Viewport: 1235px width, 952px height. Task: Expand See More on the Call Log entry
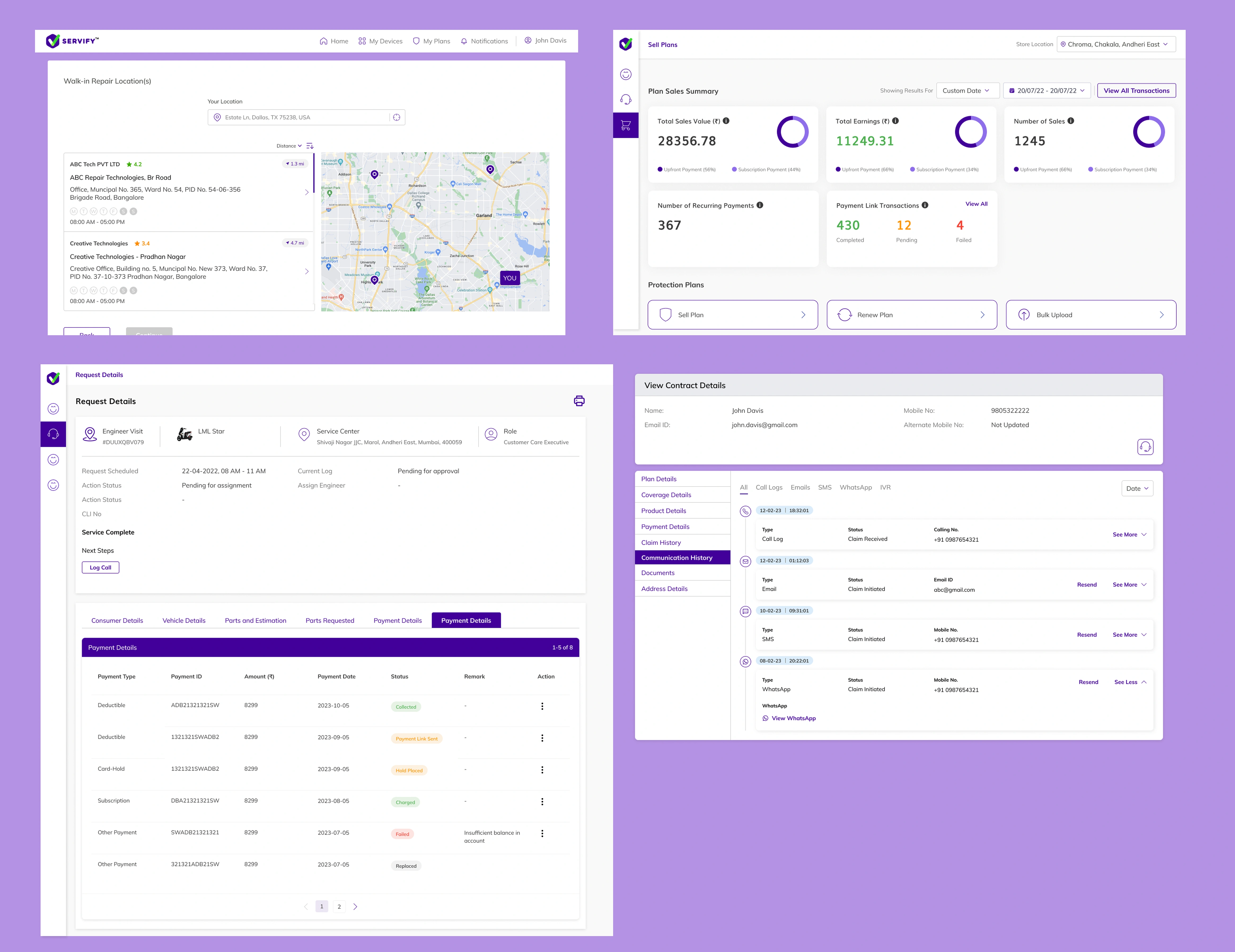point(1129,534)
